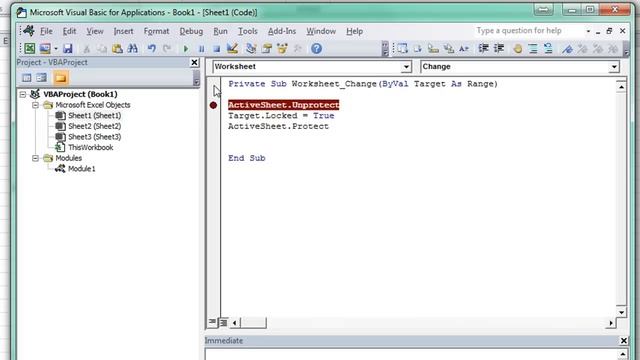Image resolution: width=640 pixels, height=360 pixels.
Task: Save the workbook with the floppy icon
Action: [x=67, y=49]
